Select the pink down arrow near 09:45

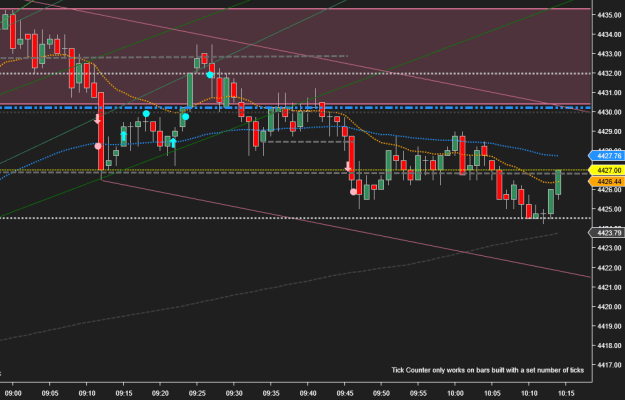coord(348,167)
